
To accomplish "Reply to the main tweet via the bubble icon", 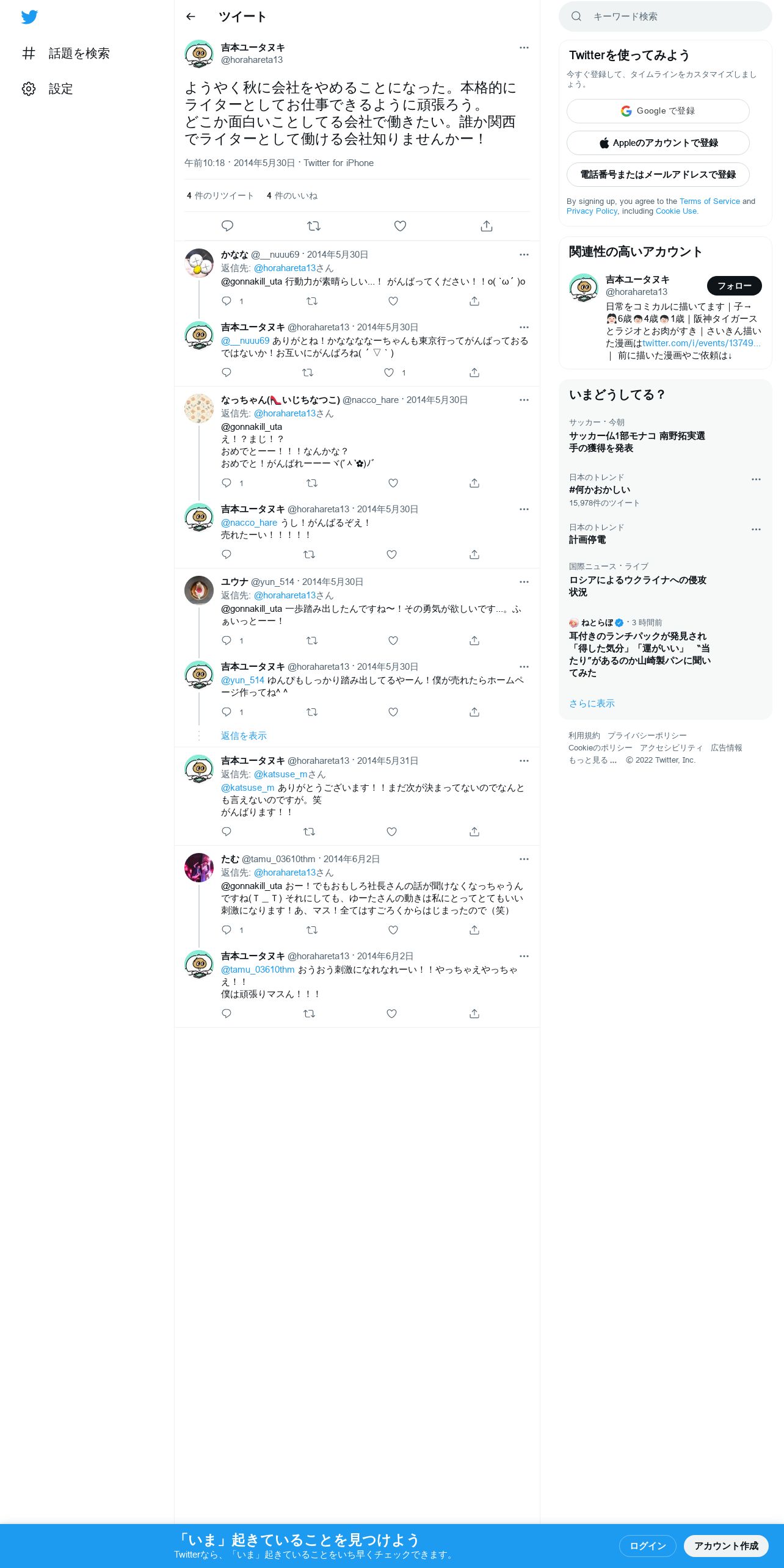I will [227, 226].
